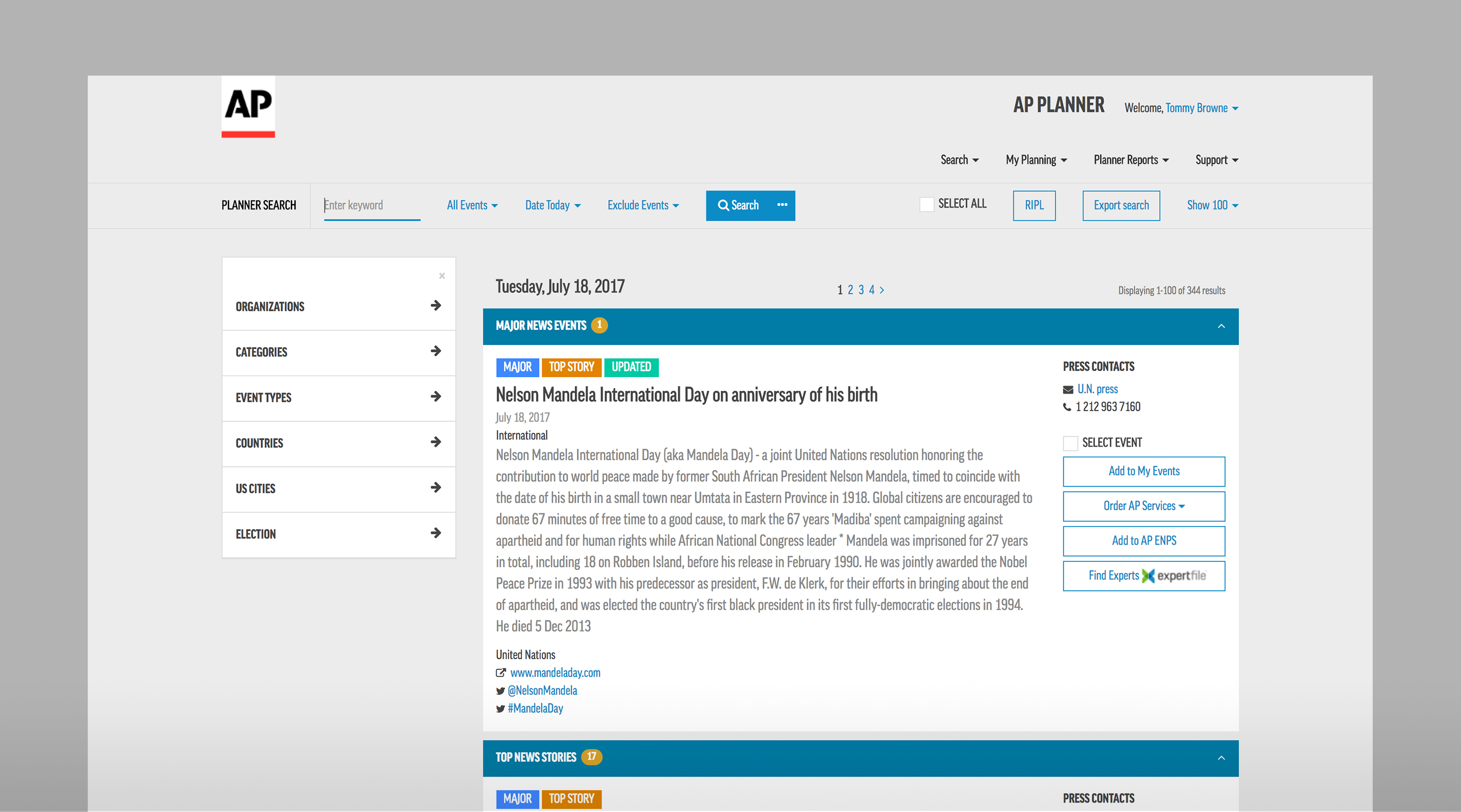
Task: Click the Top News Stories count badge
Action: [592, 757]
